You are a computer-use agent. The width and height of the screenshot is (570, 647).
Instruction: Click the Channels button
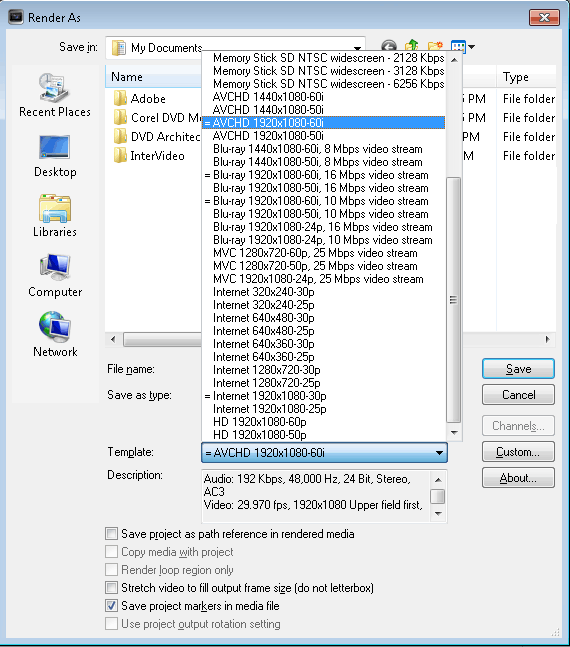click(x=518, y=425)
